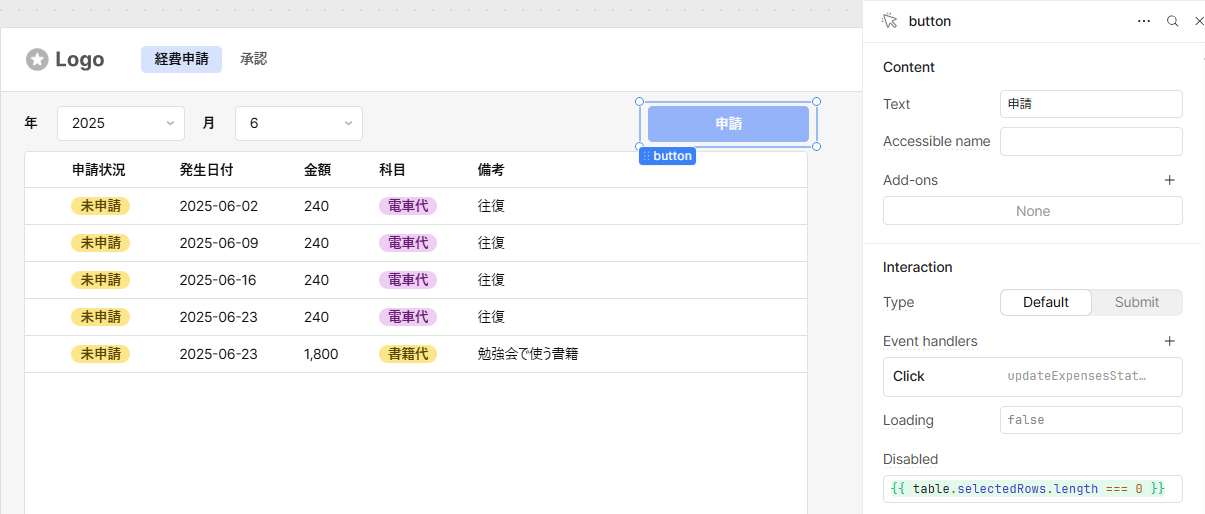1205x514 pixels.
Task: Click 電車代 tag in 2025-06-02 row
Action: [408, 206]
